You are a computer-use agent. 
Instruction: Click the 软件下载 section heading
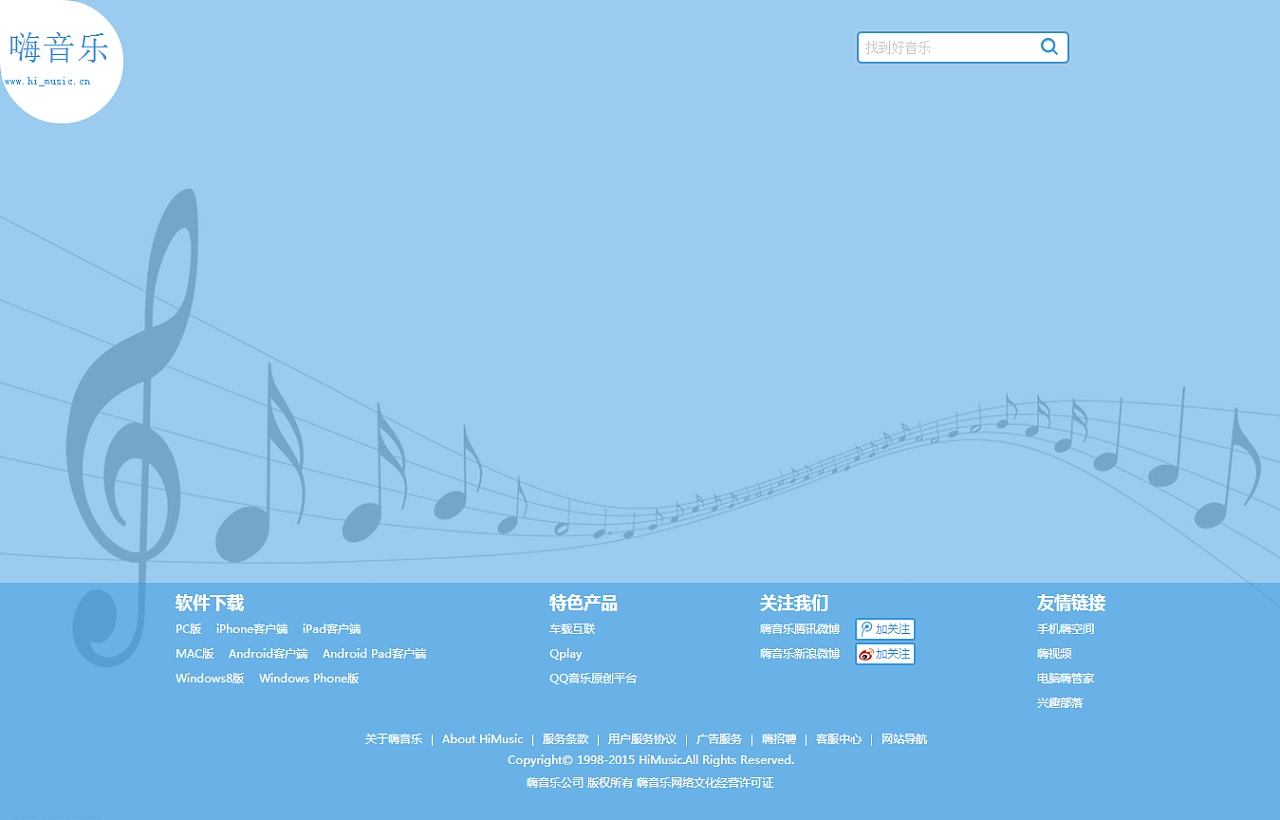click(210, 603)
